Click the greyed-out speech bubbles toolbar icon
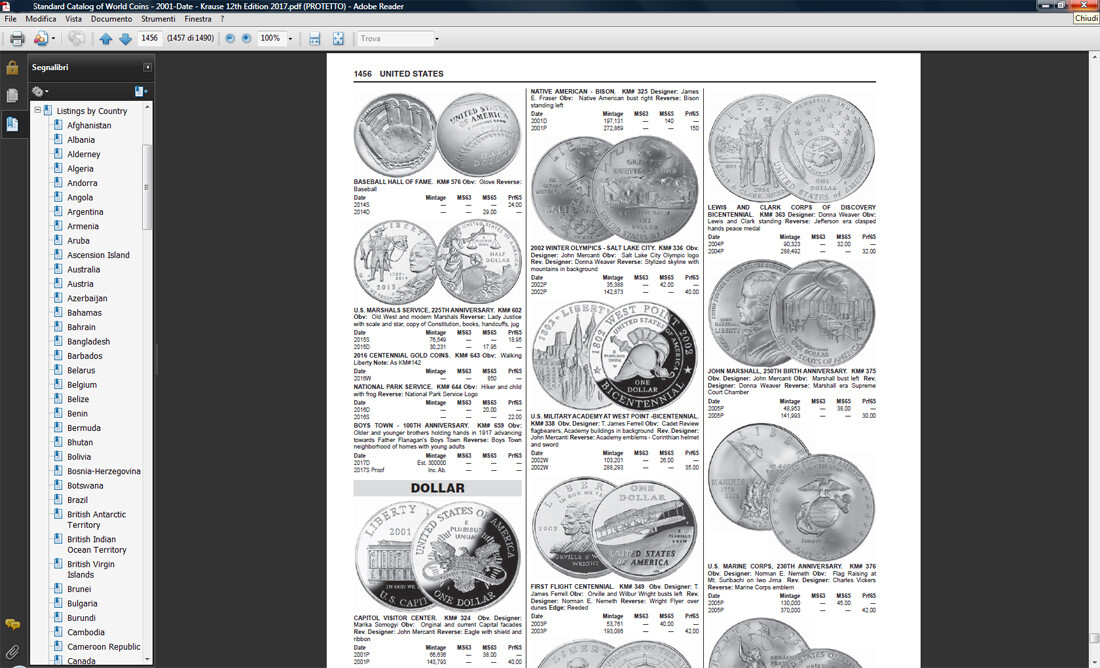 tap(76, 39)
